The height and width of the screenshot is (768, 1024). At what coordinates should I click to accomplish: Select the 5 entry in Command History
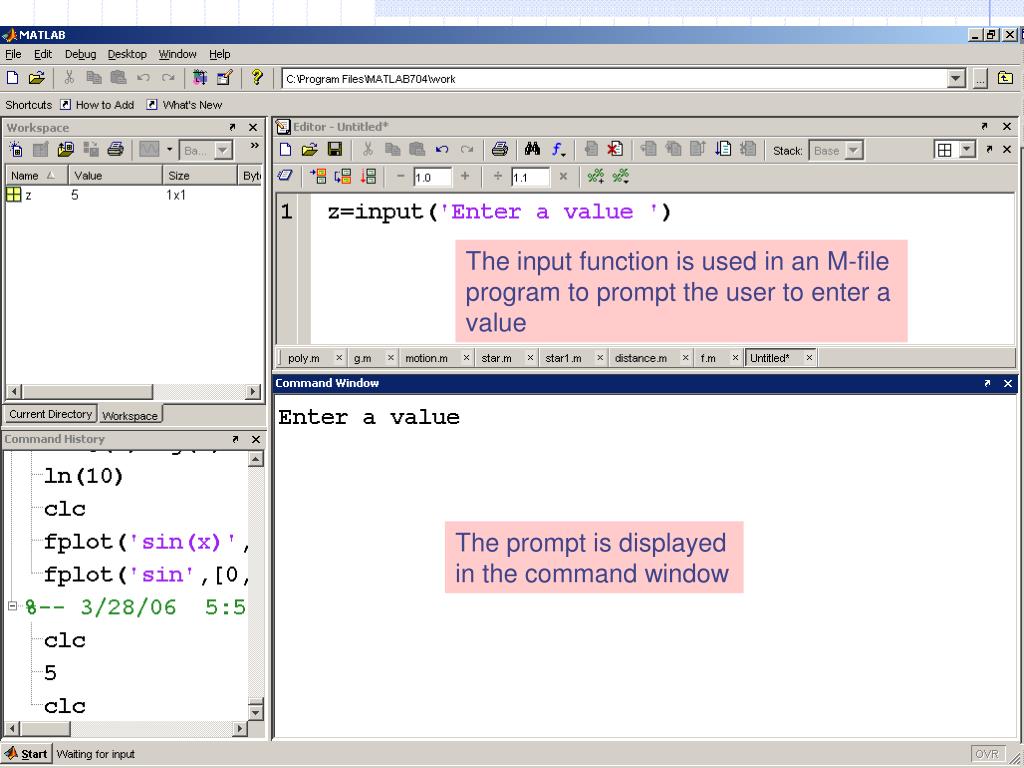50,673
